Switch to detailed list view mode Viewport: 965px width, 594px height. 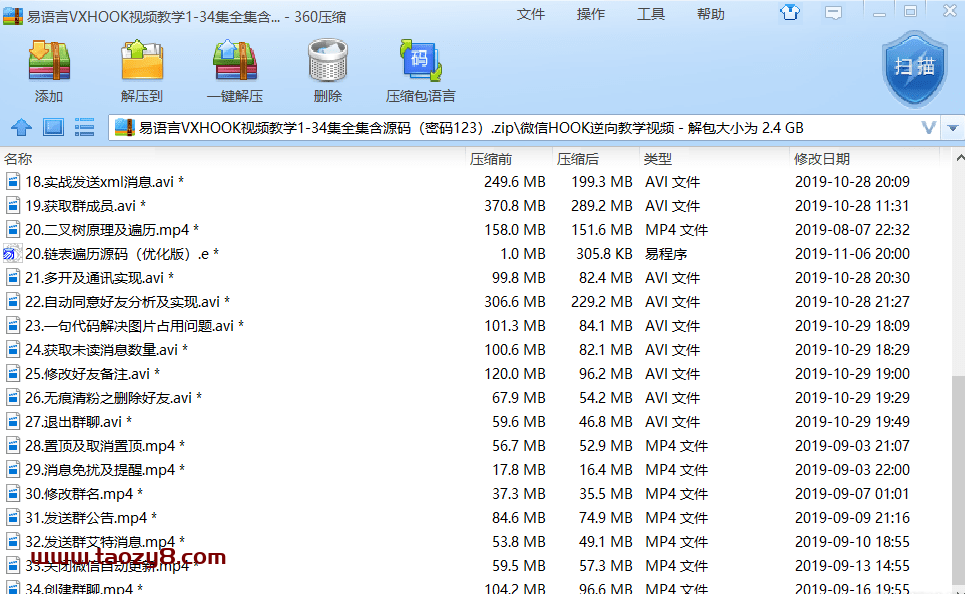85,128
